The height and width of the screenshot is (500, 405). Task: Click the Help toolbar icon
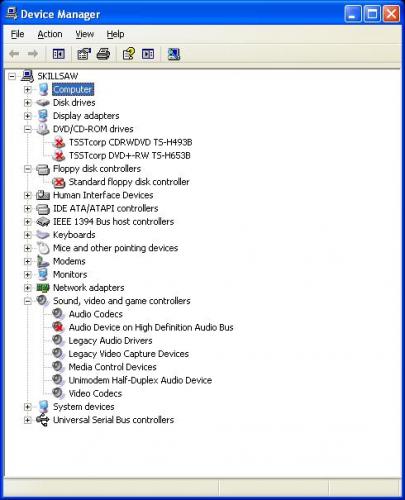[x=129, y=54]
